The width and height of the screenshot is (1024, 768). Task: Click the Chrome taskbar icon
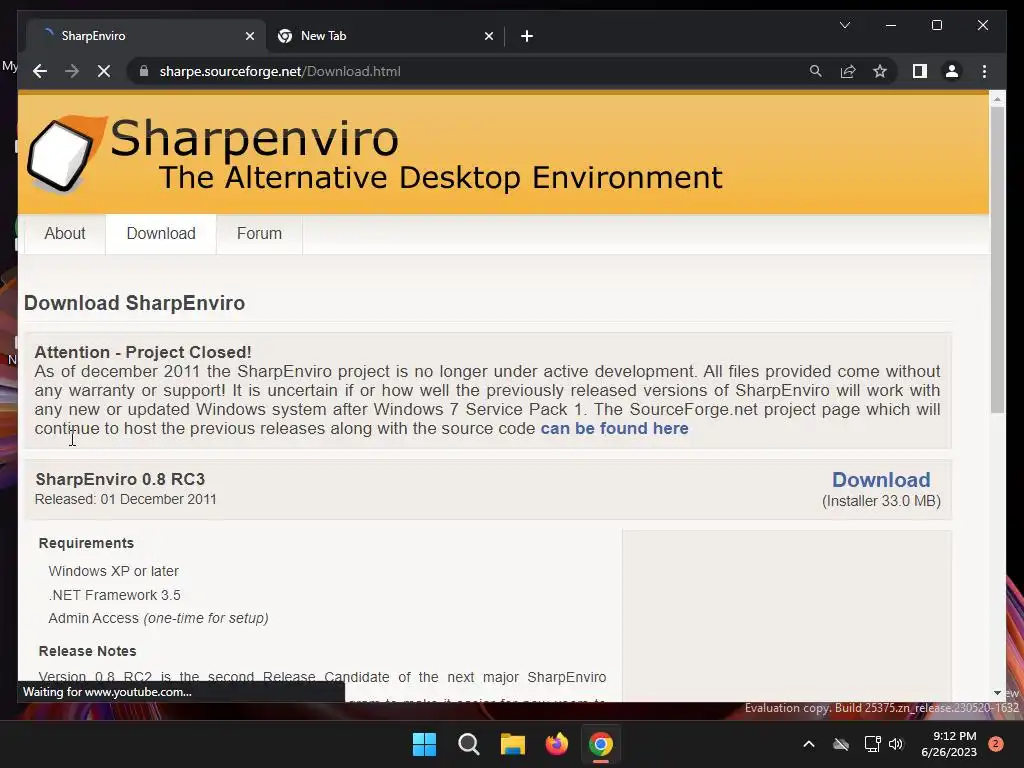[x=601, y=744]
